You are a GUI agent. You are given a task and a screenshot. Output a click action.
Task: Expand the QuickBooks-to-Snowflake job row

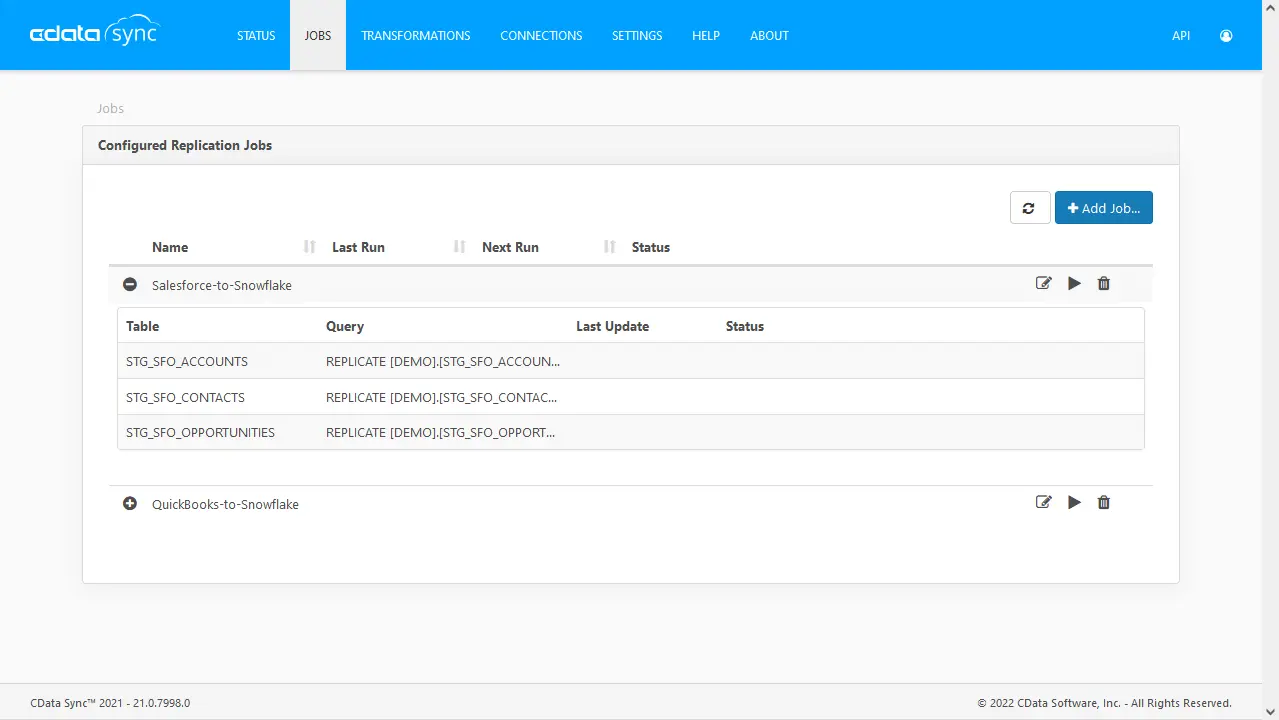click(130, 503)
